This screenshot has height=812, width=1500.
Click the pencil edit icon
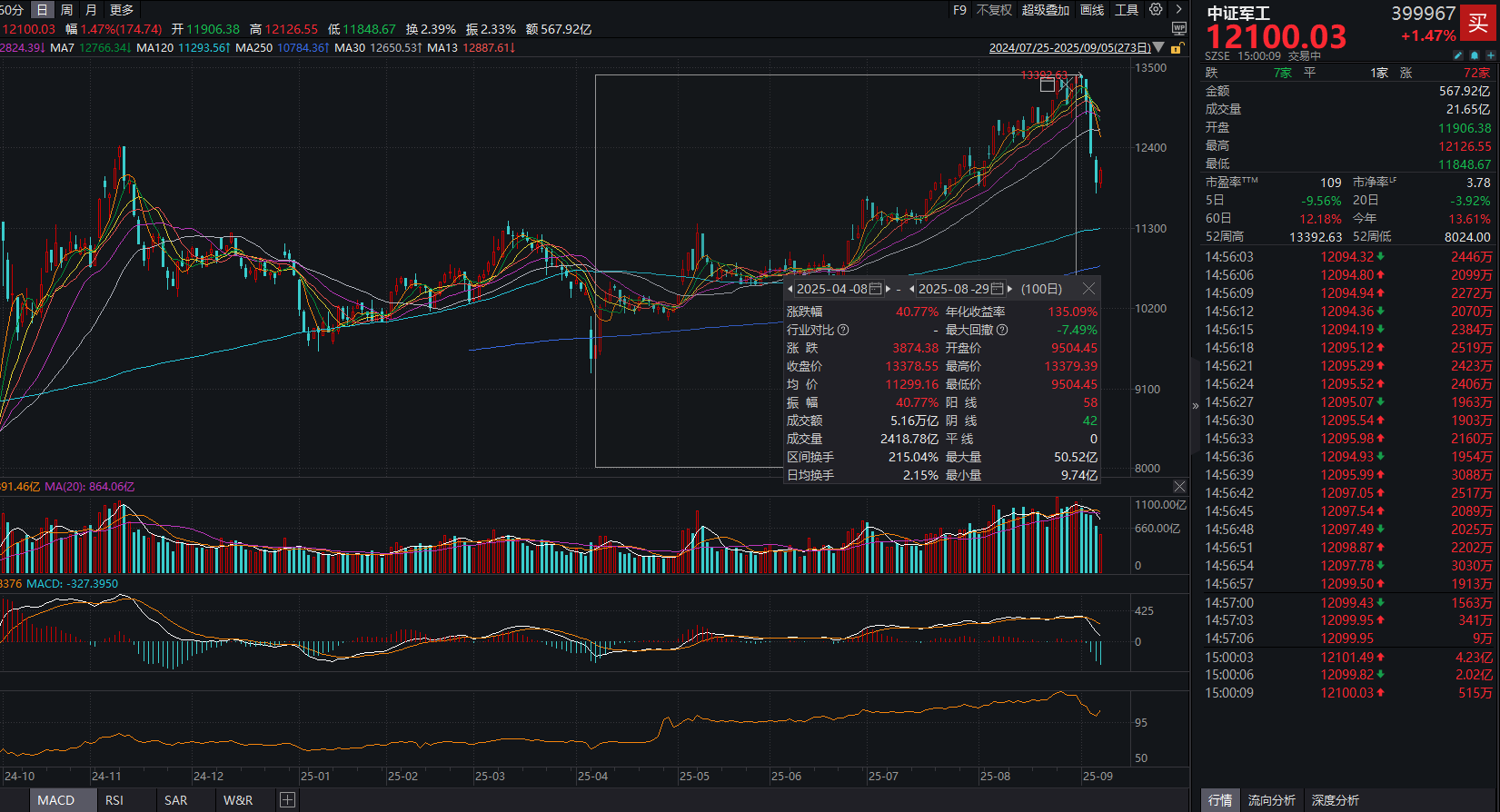click(x=1458, y=56)
